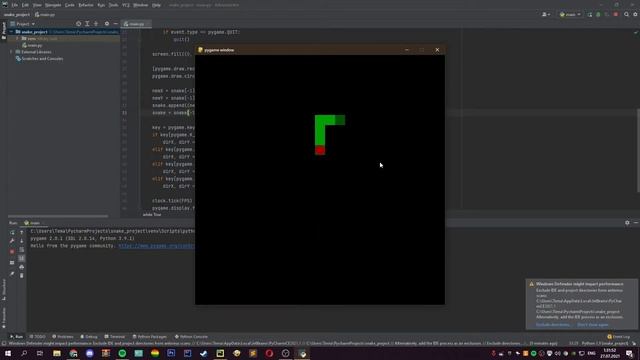Switch to the TODO tool tab
The image size is (640, 360).
(x=38, y=337)
